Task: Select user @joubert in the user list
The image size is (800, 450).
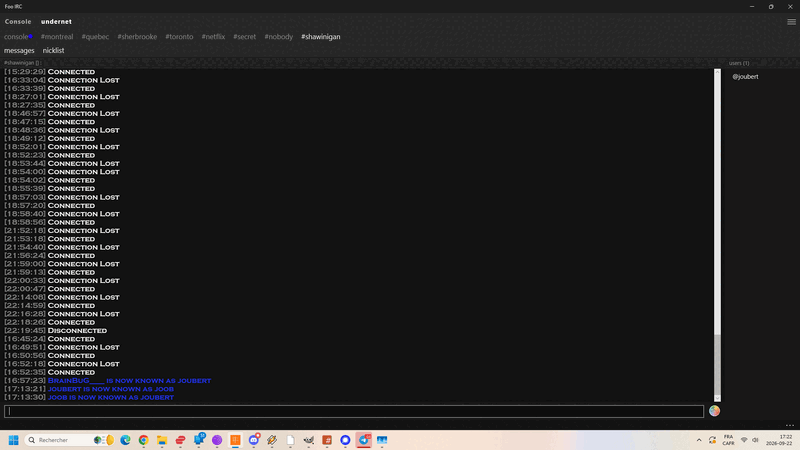Action: [x=745, y=77]
